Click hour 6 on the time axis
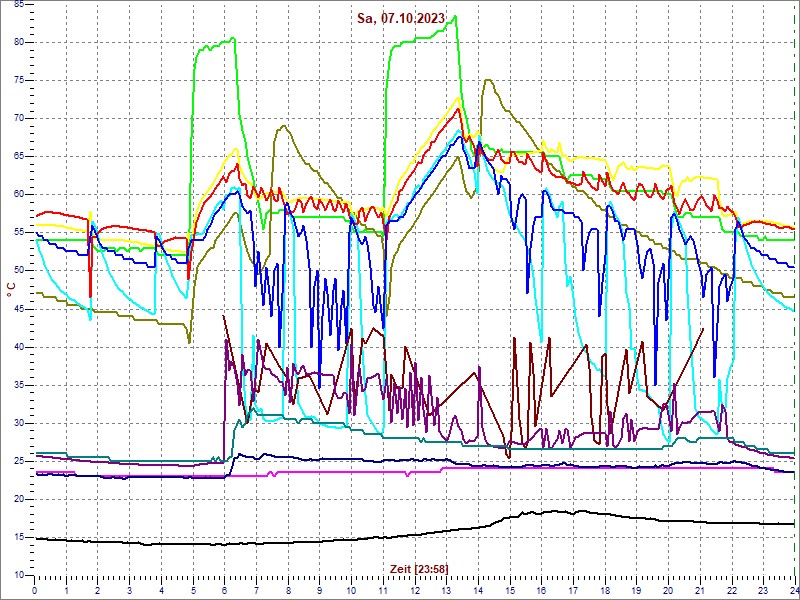 click(x=224, y=590)
